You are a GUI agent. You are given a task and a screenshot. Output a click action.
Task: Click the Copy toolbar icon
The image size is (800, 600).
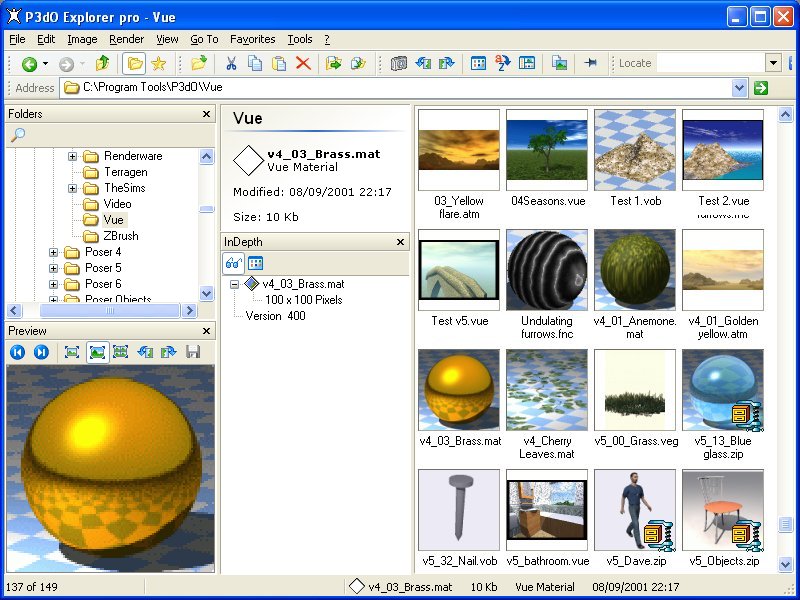pyautogui.click(x=255, y=63)
